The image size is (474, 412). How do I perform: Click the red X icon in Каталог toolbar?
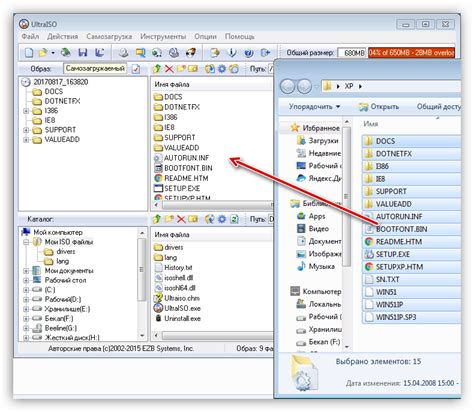click(x=181, y=219)
